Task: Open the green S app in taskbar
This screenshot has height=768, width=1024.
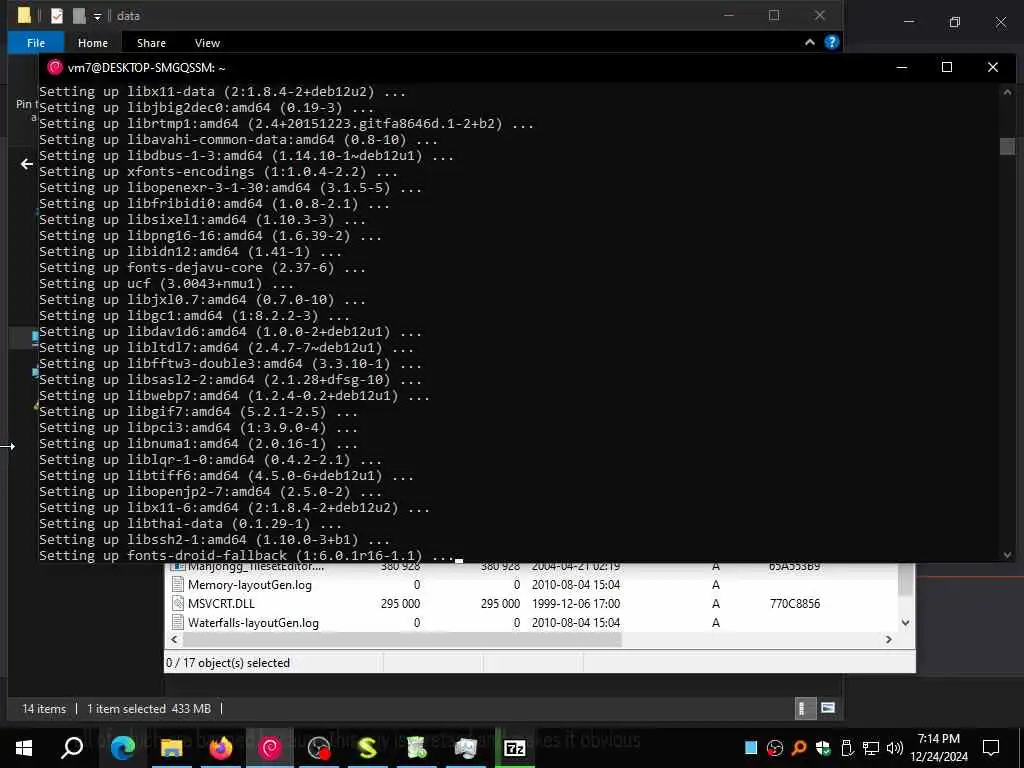Action: point(368,748)
